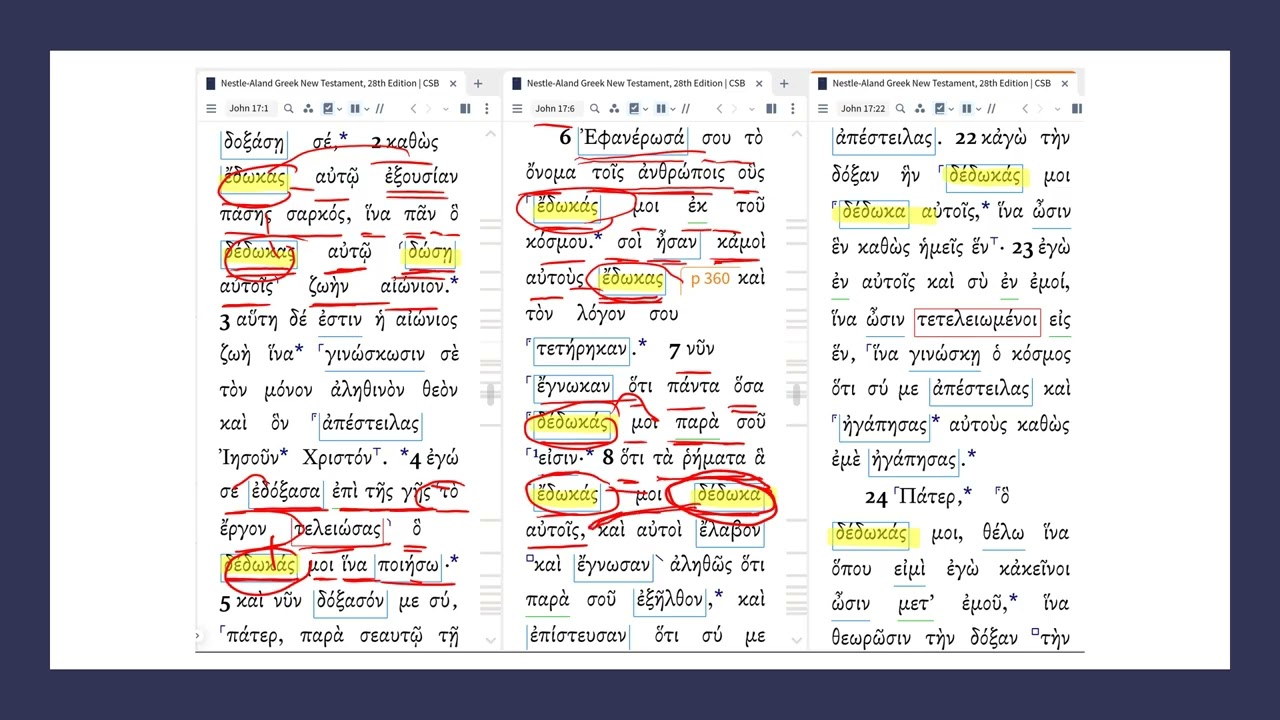Click the John 17:6 reference box
The height and width of the screenshot is (720, 1280).
point(555,108)
